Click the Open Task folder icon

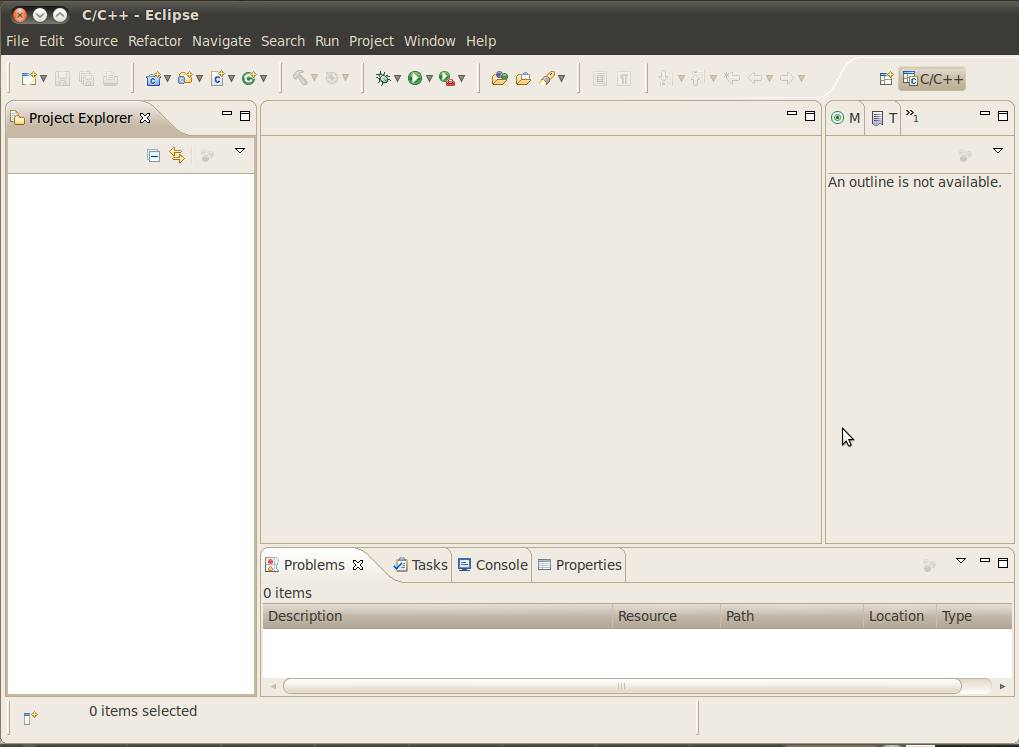(523, 79)
